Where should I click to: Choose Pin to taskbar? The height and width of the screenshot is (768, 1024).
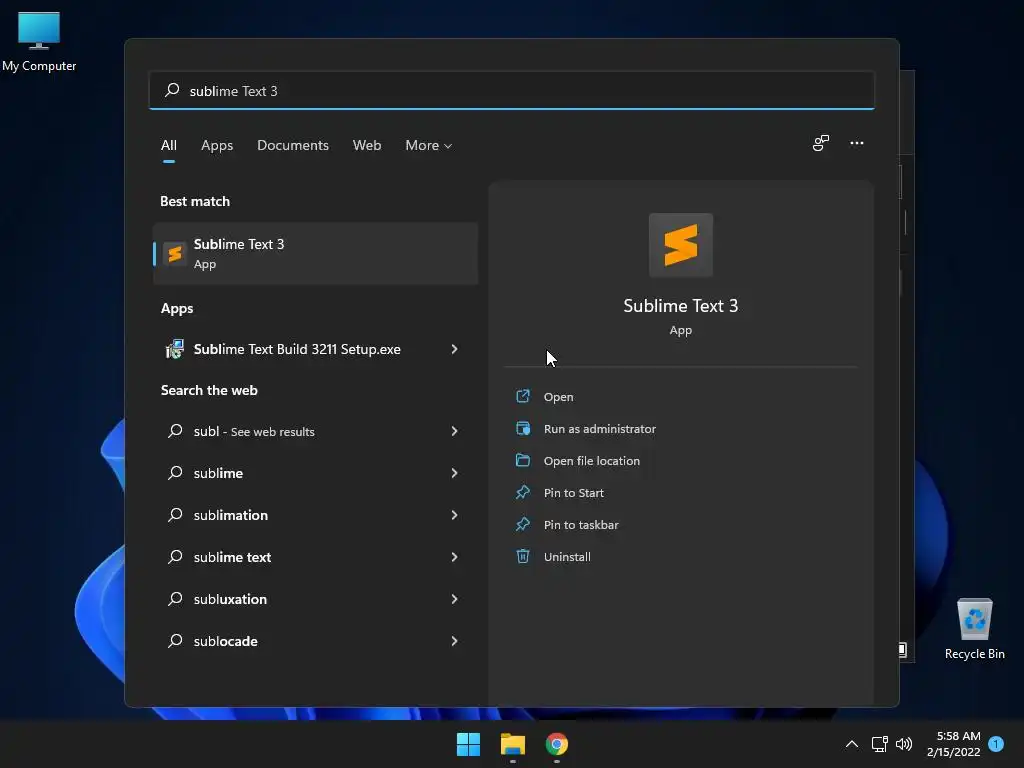click(581, 525)
